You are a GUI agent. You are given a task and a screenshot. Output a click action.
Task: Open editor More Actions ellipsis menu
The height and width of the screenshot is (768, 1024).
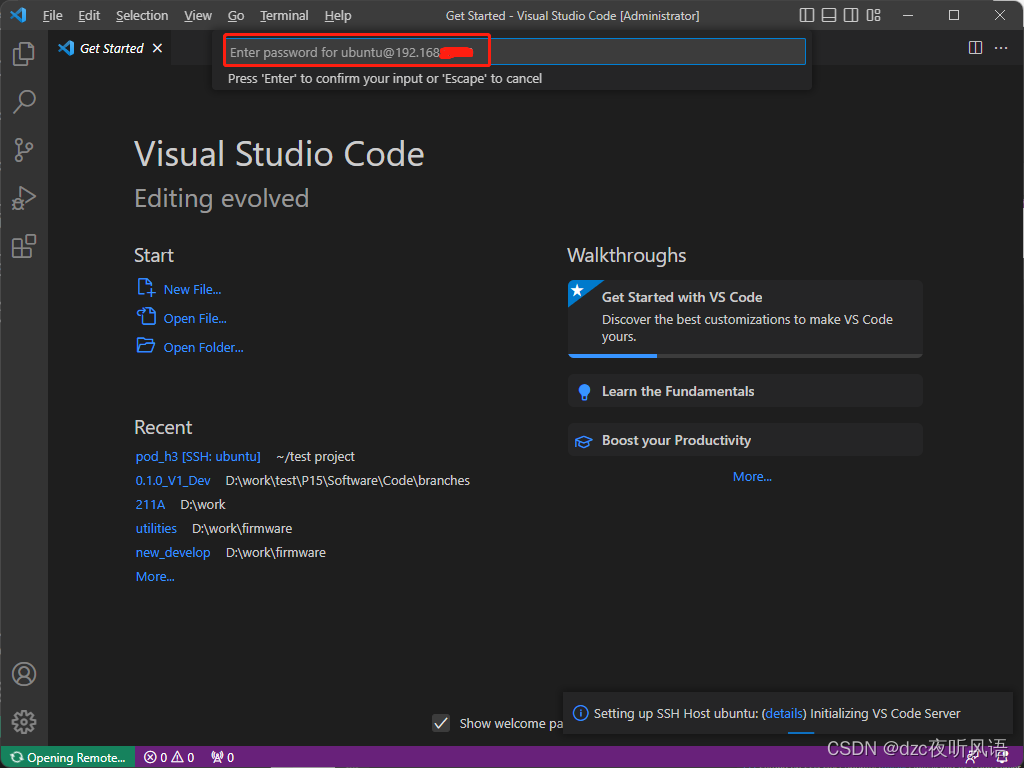(1001, 47)
